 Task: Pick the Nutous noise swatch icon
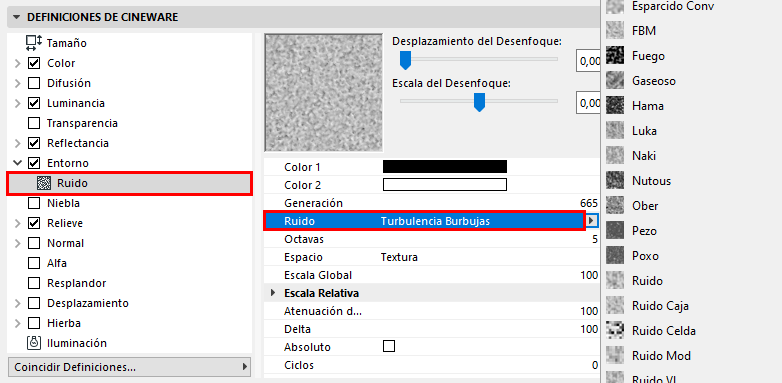615,181
